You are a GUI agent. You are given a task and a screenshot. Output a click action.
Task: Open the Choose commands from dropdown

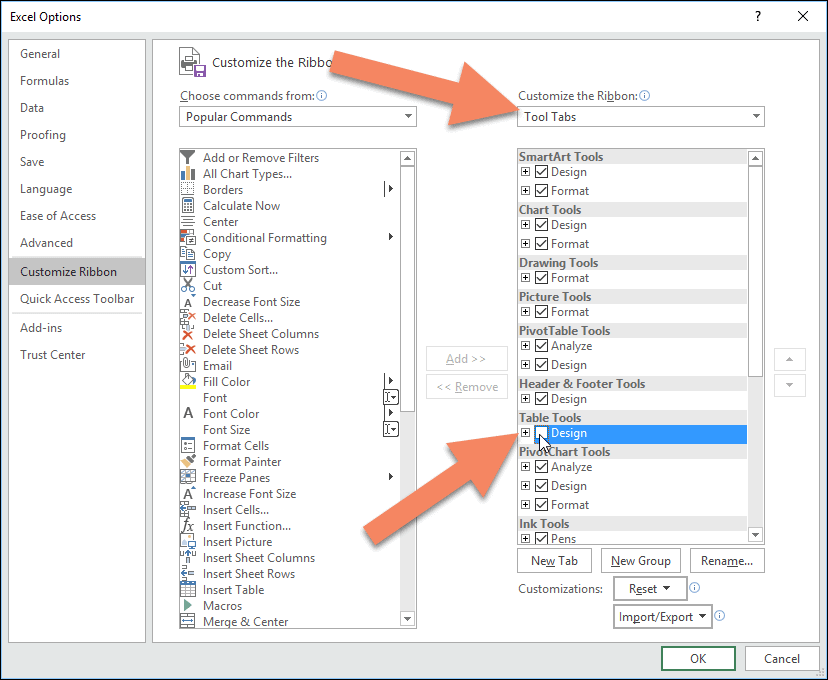298,117
